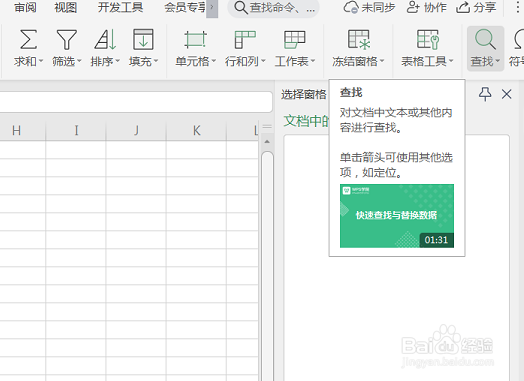Viewport: 524px width, 381px height.
Task: Click the Collaborate (协作) button
Action: [426, 7]
